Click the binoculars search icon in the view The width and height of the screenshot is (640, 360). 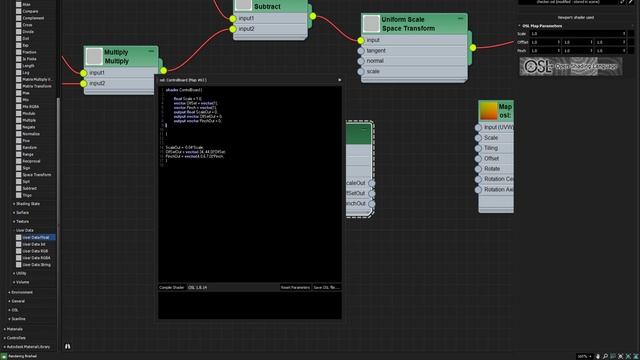click(68, 346)
